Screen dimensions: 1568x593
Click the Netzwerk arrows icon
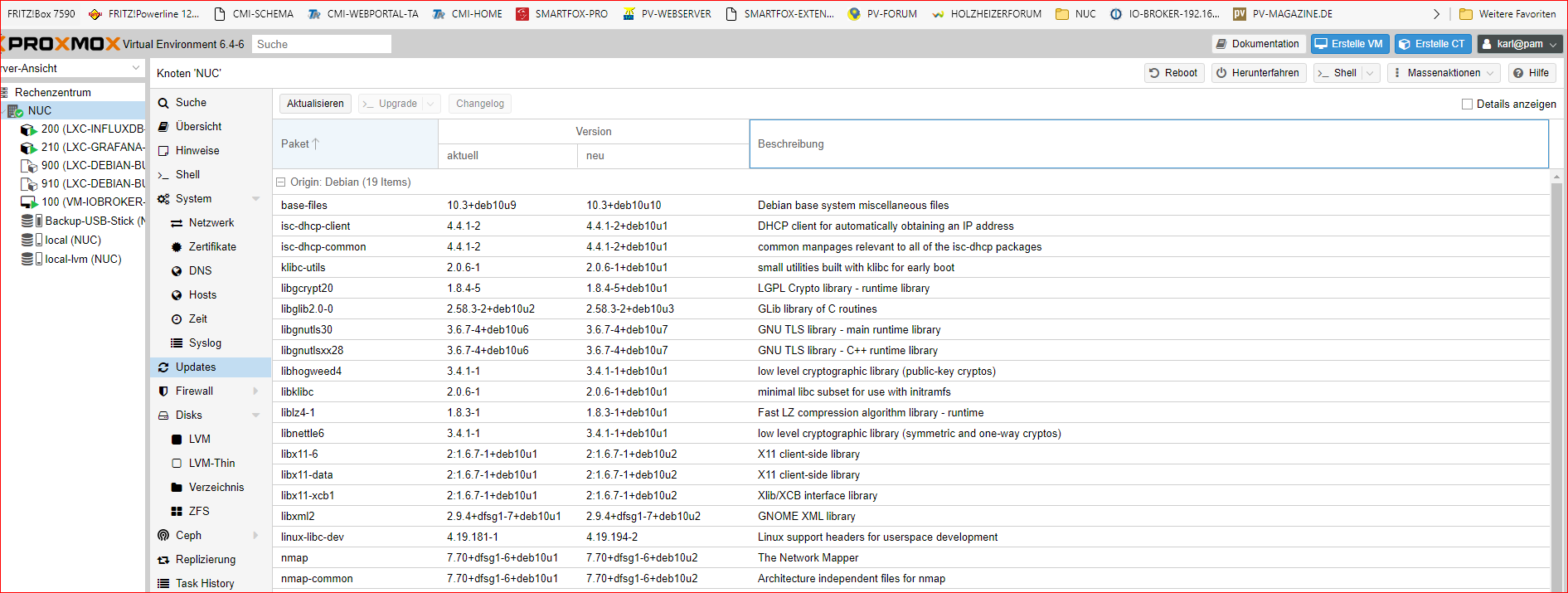177,223
